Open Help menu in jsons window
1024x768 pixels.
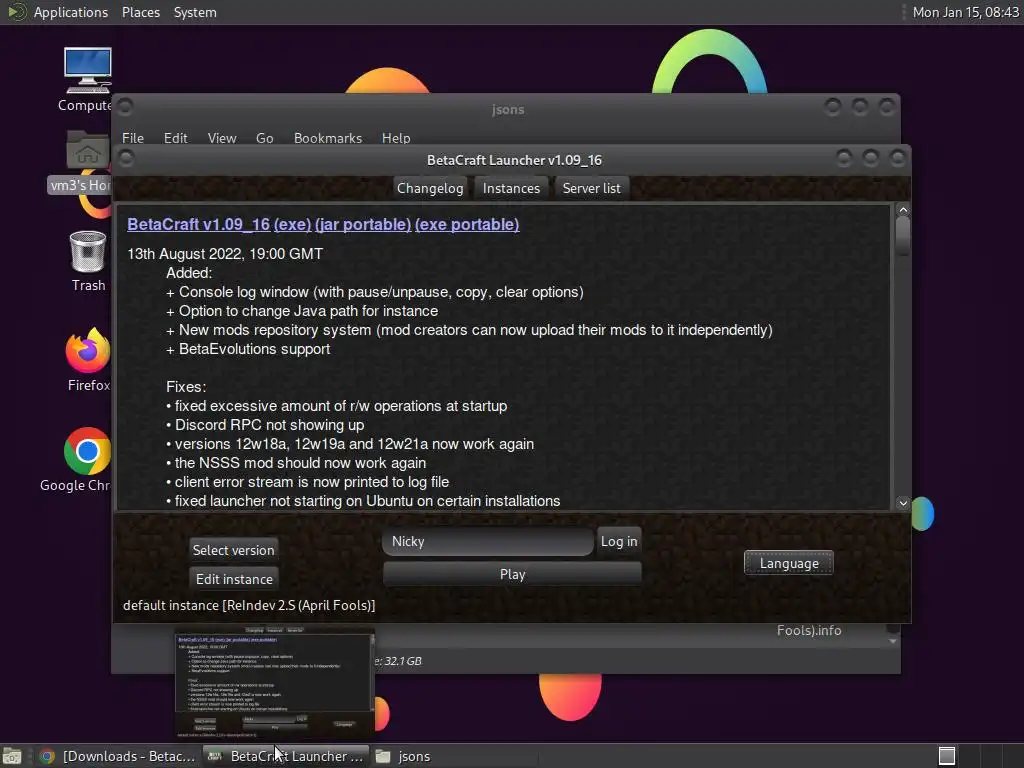pyautogui.click(x=396, y=138)
